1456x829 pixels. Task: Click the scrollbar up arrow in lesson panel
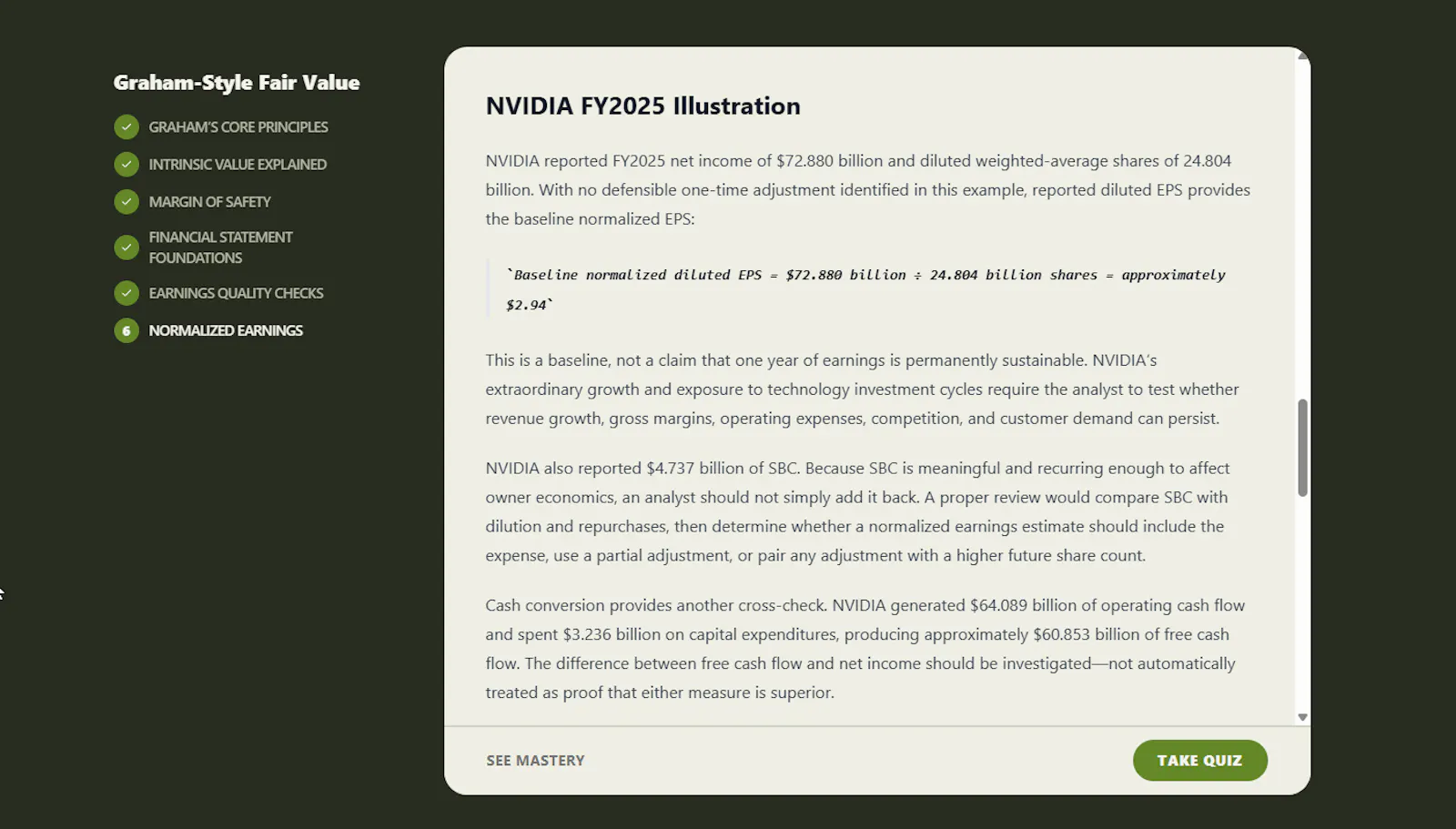pos(1302,56)
